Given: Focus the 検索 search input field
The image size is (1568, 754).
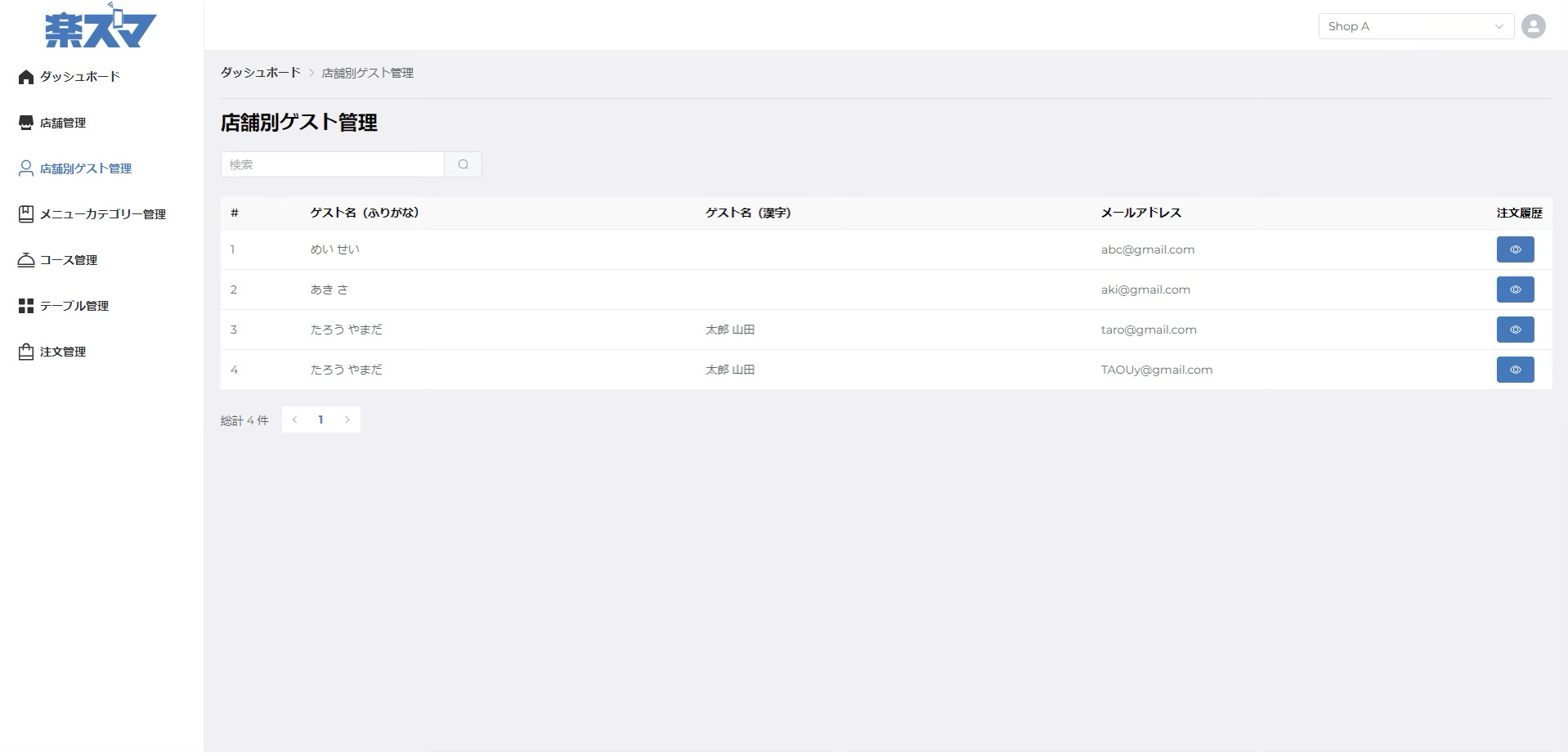Looking at the screenshot, I should point(332,164).
